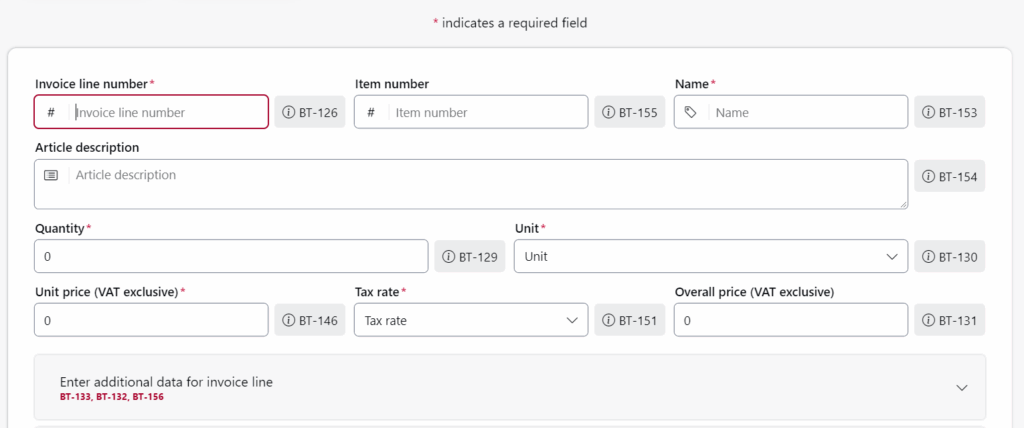Click into the Quantity field
The width and height of the screenshot is (1024, 428).
231,256
